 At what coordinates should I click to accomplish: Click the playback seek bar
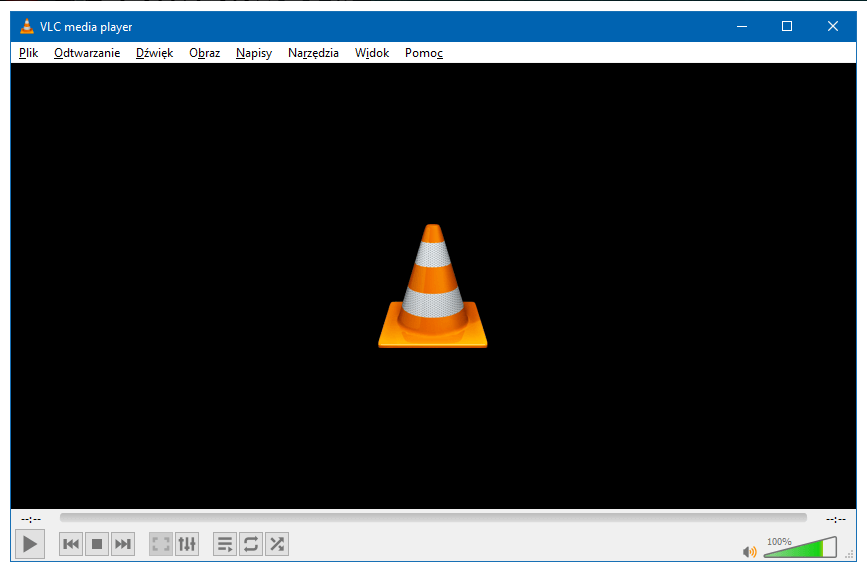[x=433, y=518]
